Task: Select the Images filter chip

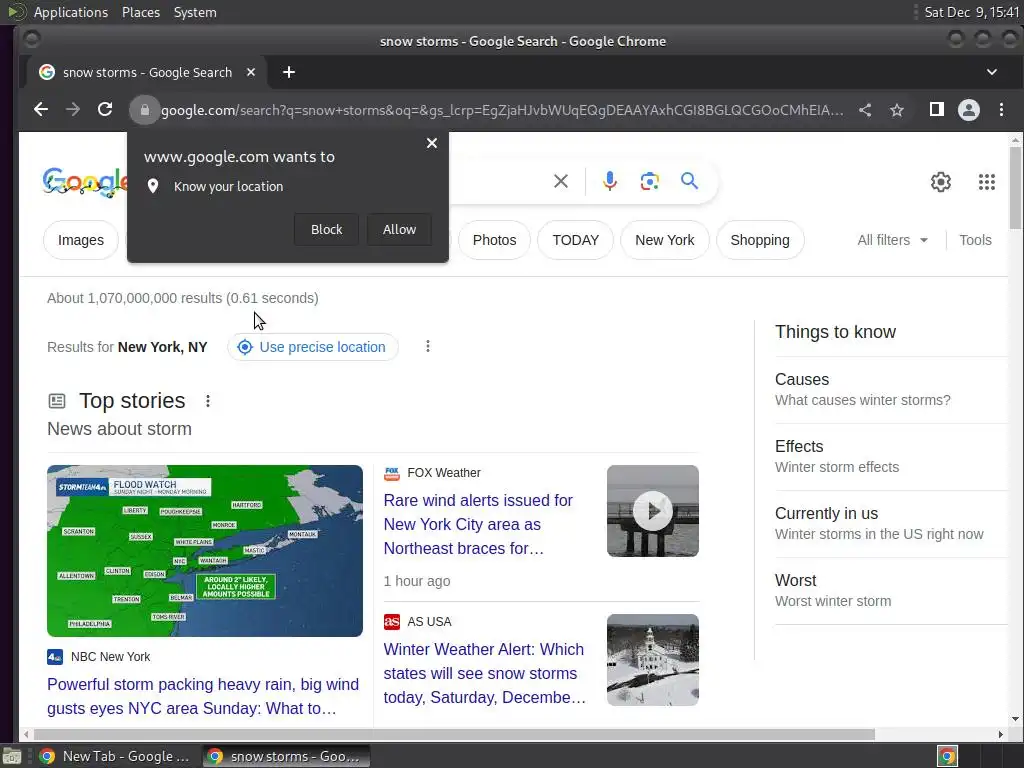Action: coord(81,240)
